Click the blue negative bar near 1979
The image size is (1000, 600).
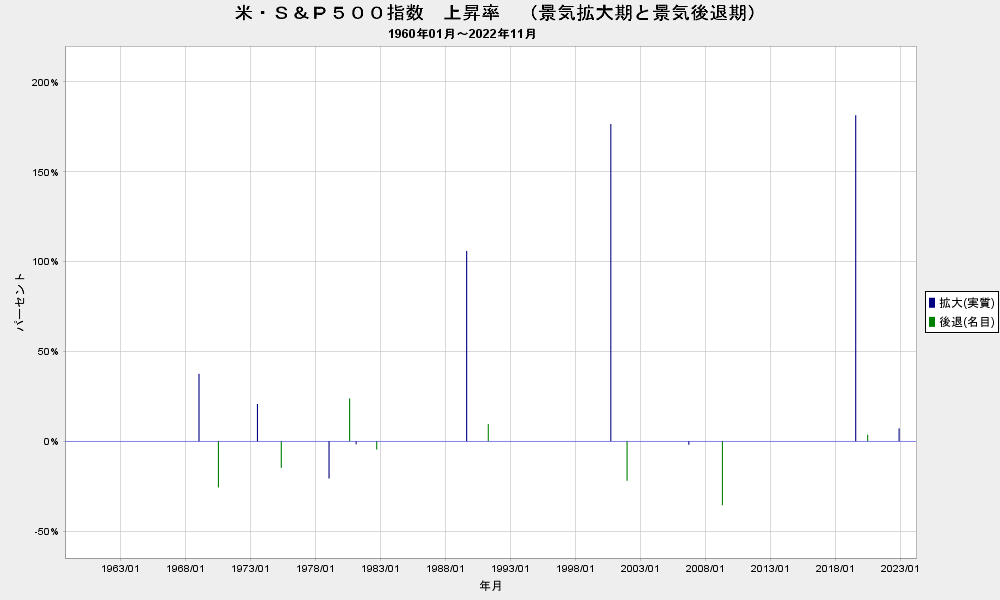[329, 460]
